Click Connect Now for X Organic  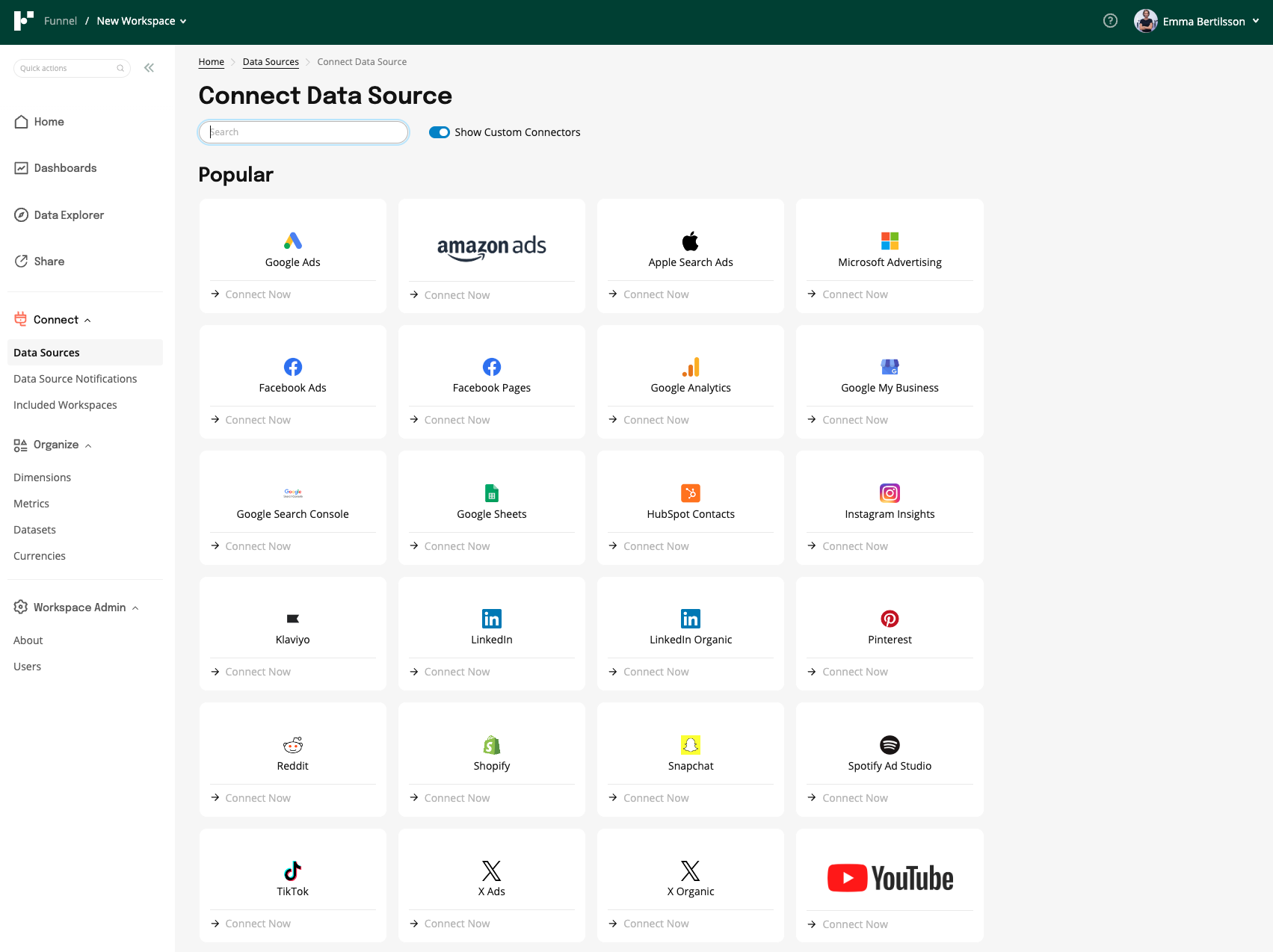point(649,924)
